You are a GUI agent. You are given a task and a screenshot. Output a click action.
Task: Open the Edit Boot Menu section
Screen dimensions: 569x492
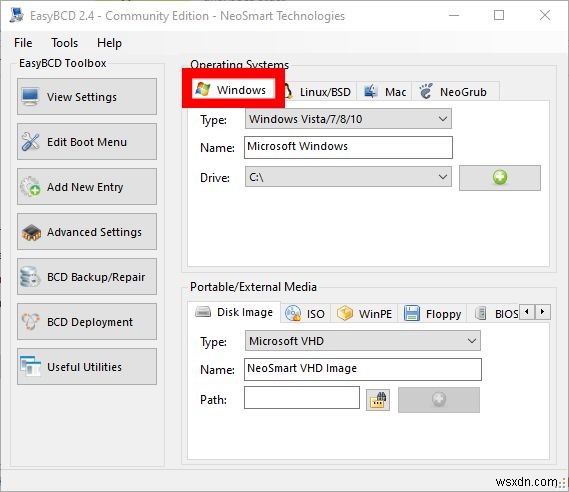[87, 142]
